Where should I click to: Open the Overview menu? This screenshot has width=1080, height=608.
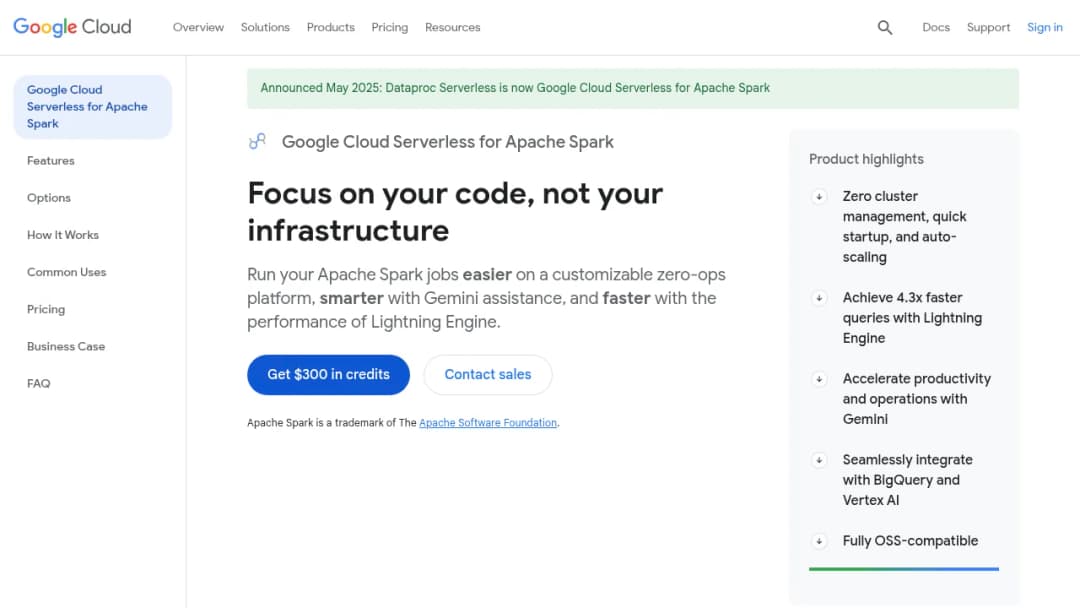[198, 28]
